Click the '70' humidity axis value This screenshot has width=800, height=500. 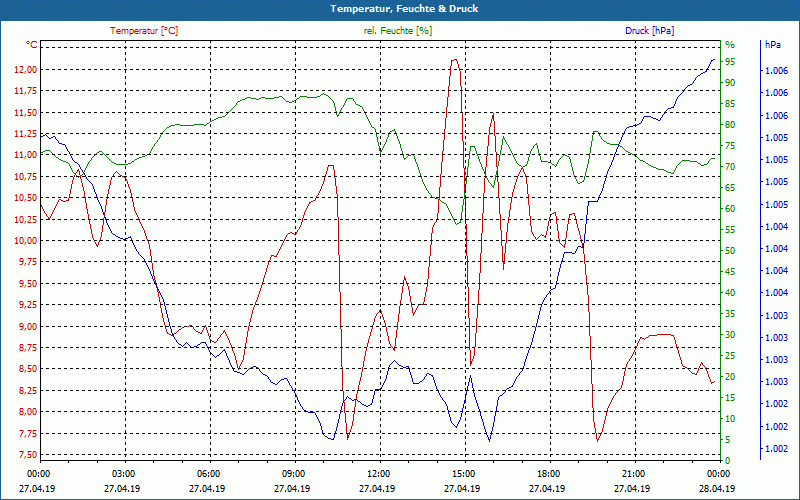[x=730, y=167]
